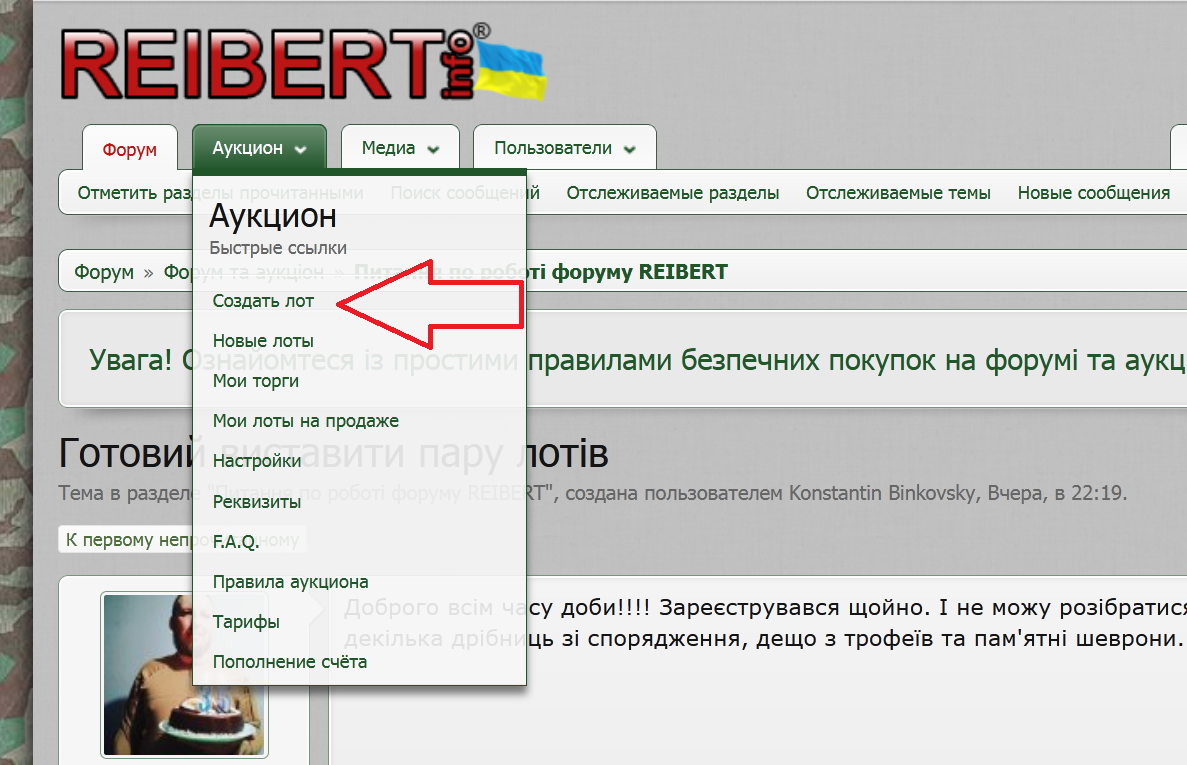Click the Аукцион heading in dropdown
Image resolution: width=1187 pixels, height=765 pixels.
pos(273,216)
